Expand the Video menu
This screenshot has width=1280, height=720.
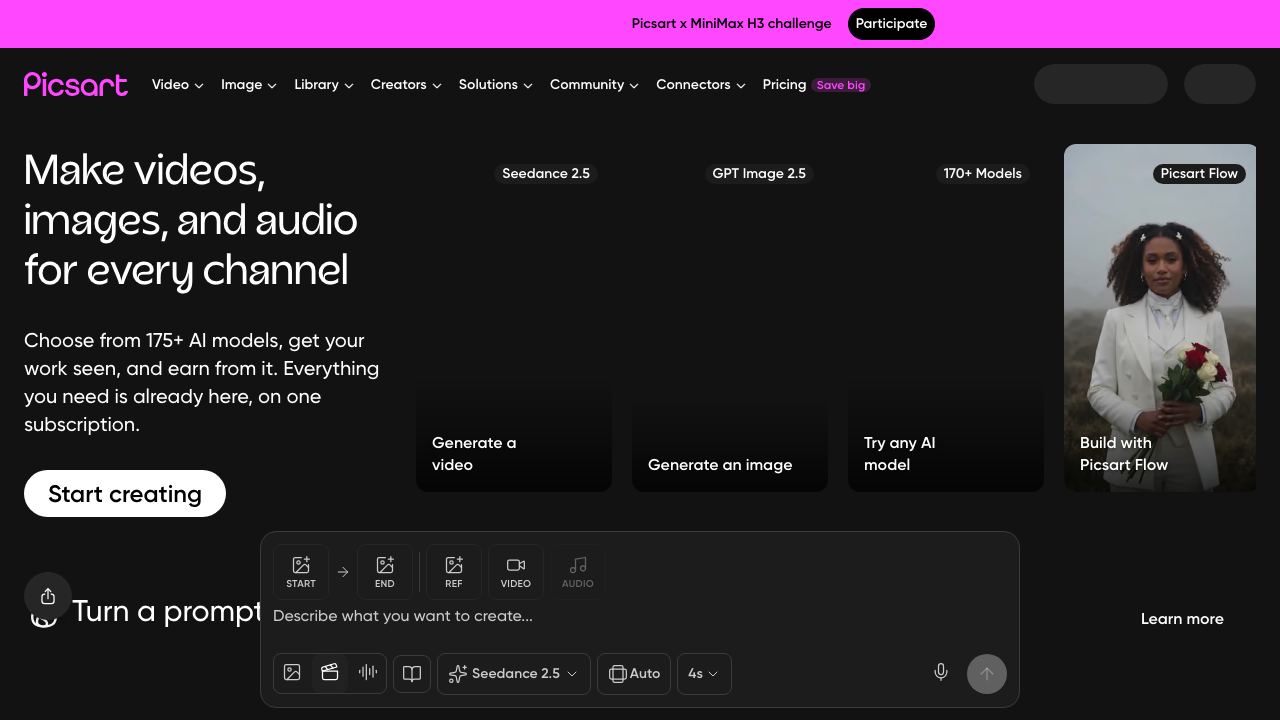pos(178,85)
